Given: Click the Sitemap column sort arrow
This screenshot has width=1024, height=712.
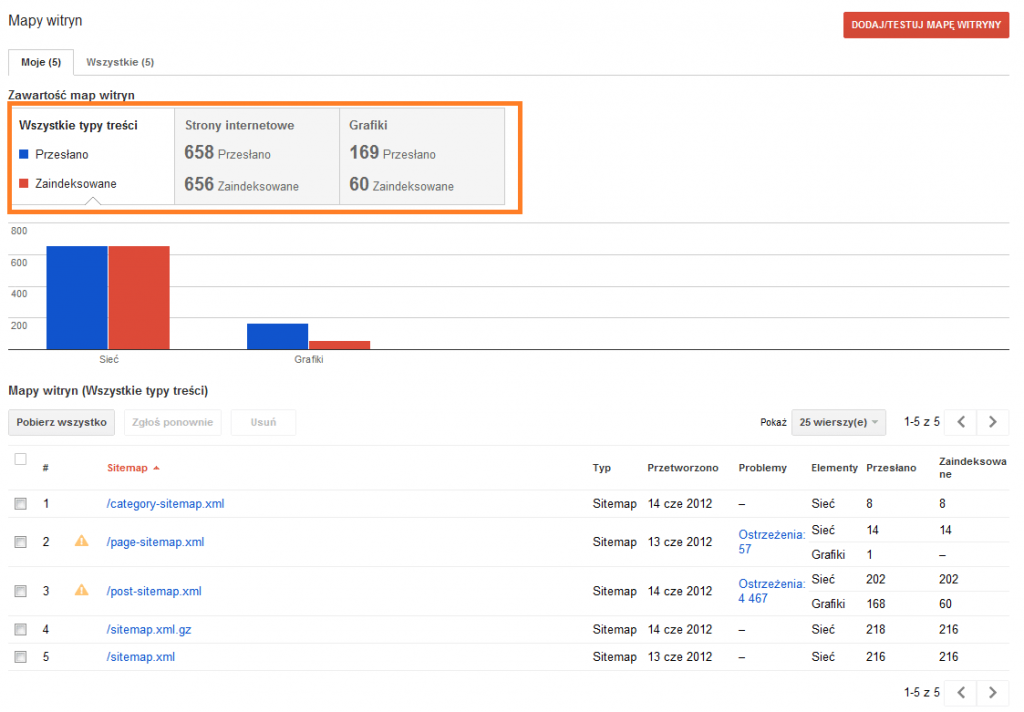Looking at the screenshot, I should coord(156,468).
